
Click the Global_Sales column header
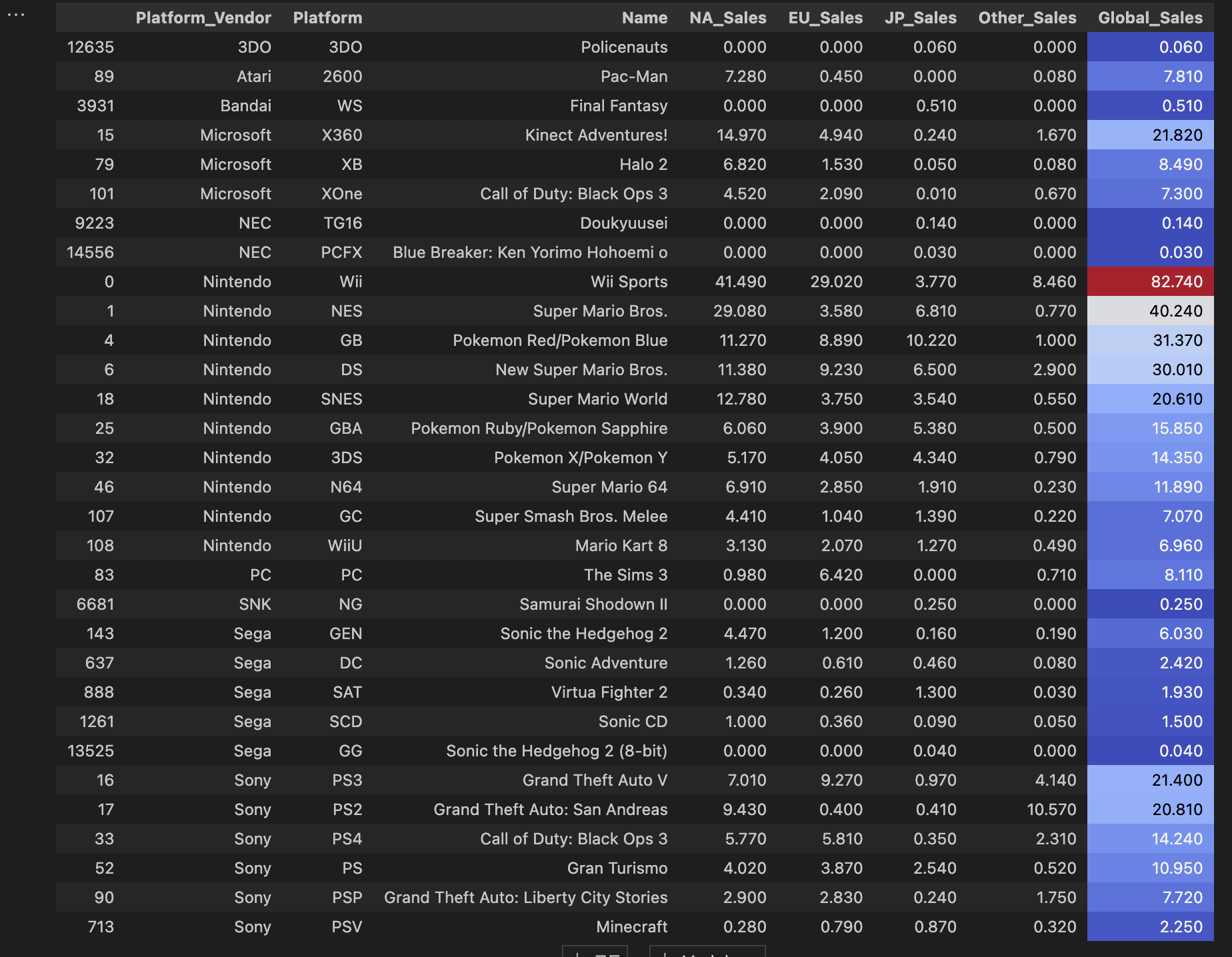(1151, 18)
